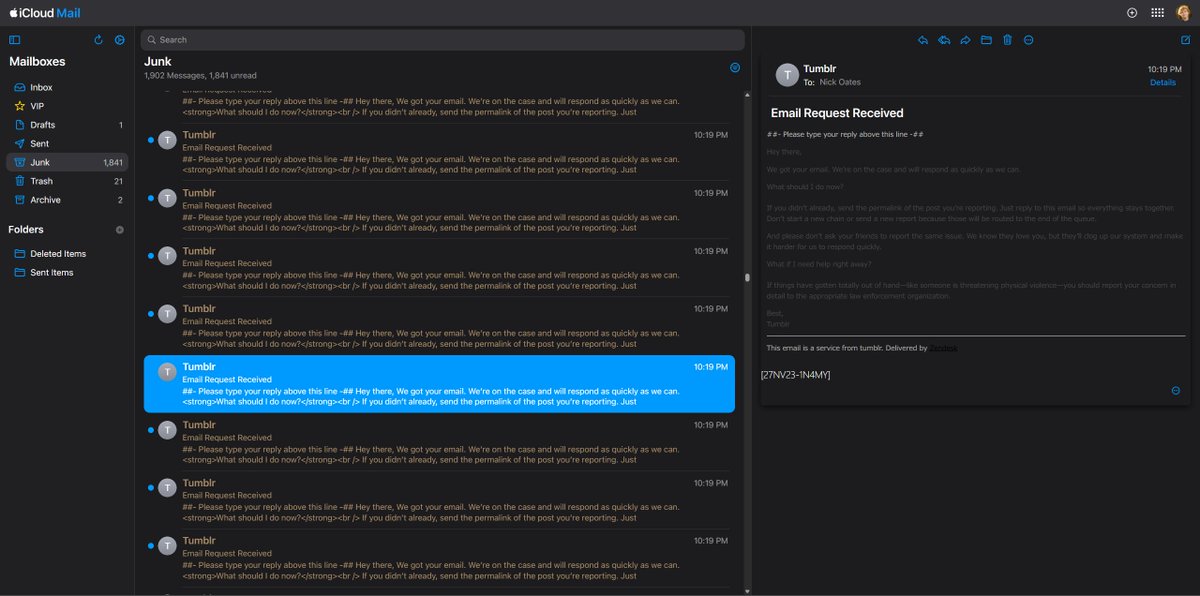This screenshot has width=1200, height=596.
Task: Click the Junk list title
Action: click(158, 62)
